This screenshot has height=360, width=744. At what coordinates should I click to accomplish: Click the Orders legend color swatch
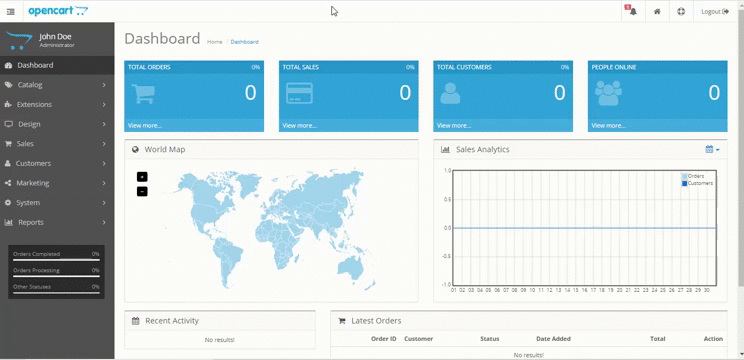(684, 176)
